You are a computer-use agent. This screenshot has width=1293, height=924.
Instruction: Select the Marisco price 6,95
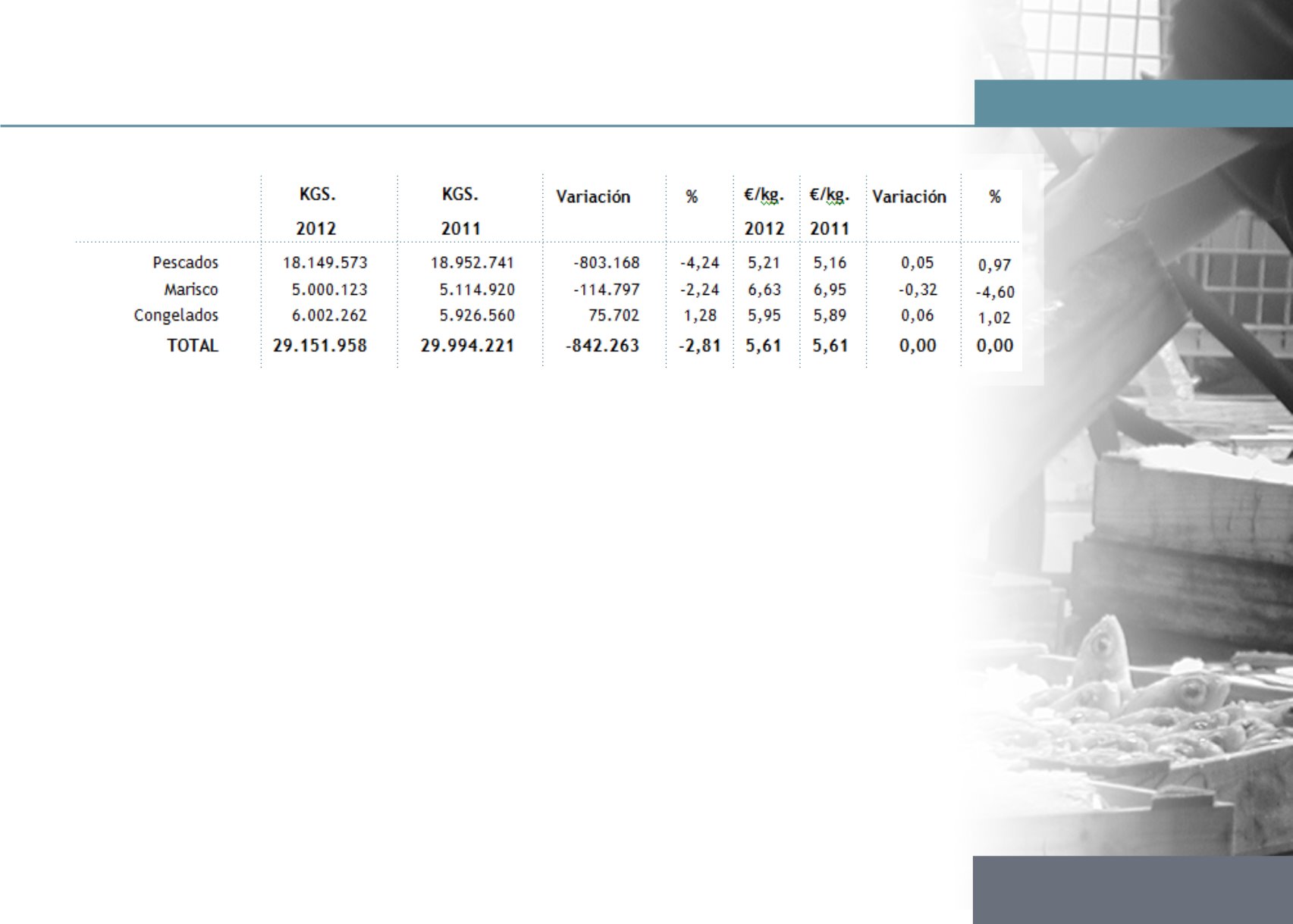830,290
